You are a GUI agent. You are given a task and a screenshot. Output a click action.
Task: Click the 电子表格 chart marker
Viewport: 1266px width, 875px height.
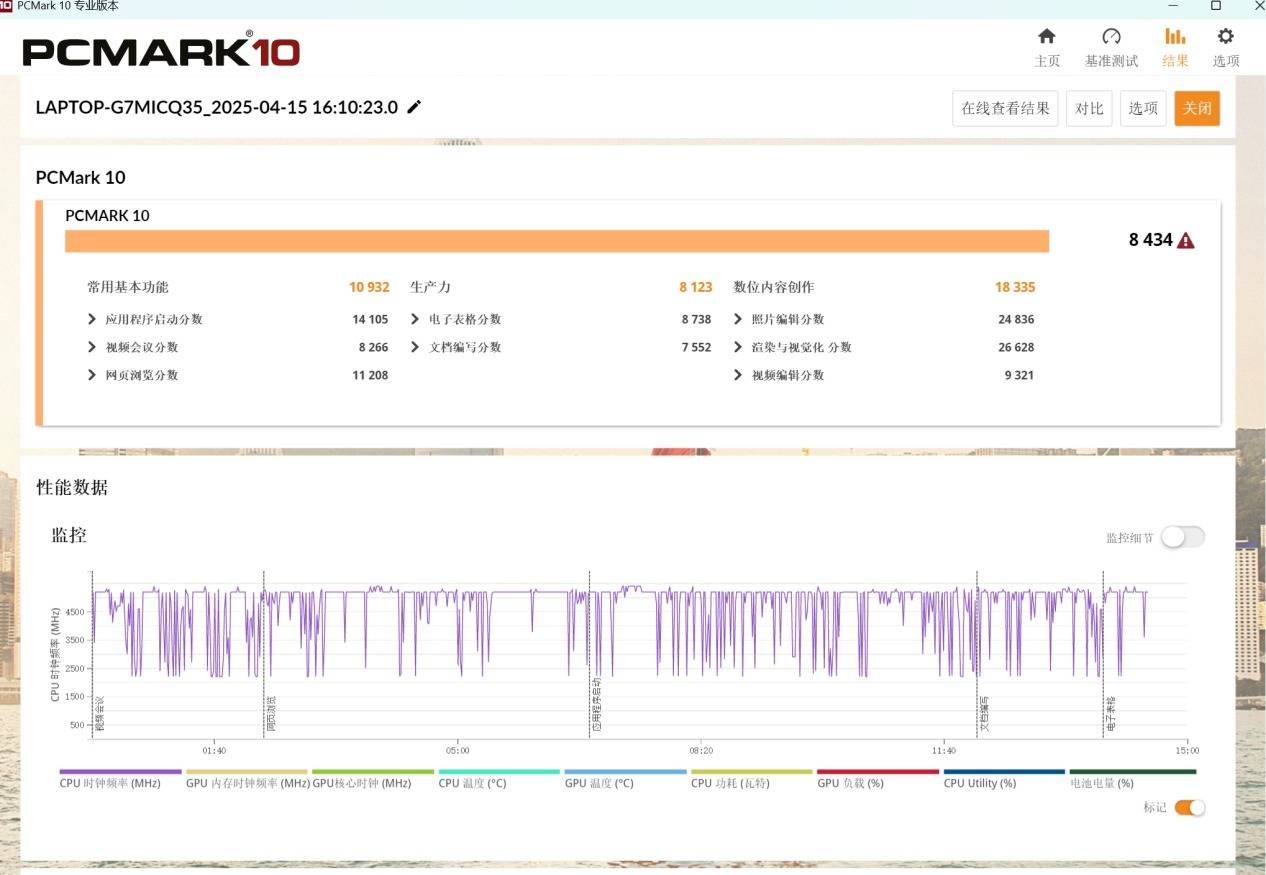[1110, 714]
